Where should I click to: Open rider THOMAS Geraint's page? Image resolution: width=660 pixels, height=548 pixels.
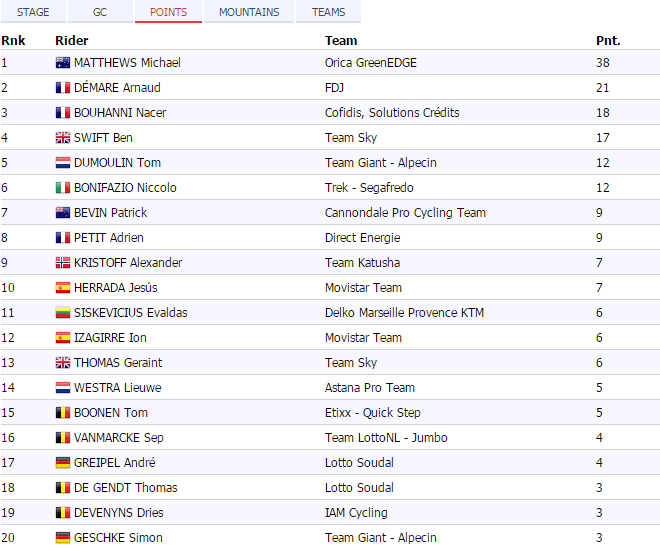pyautogui.click(x=118, y=363)
